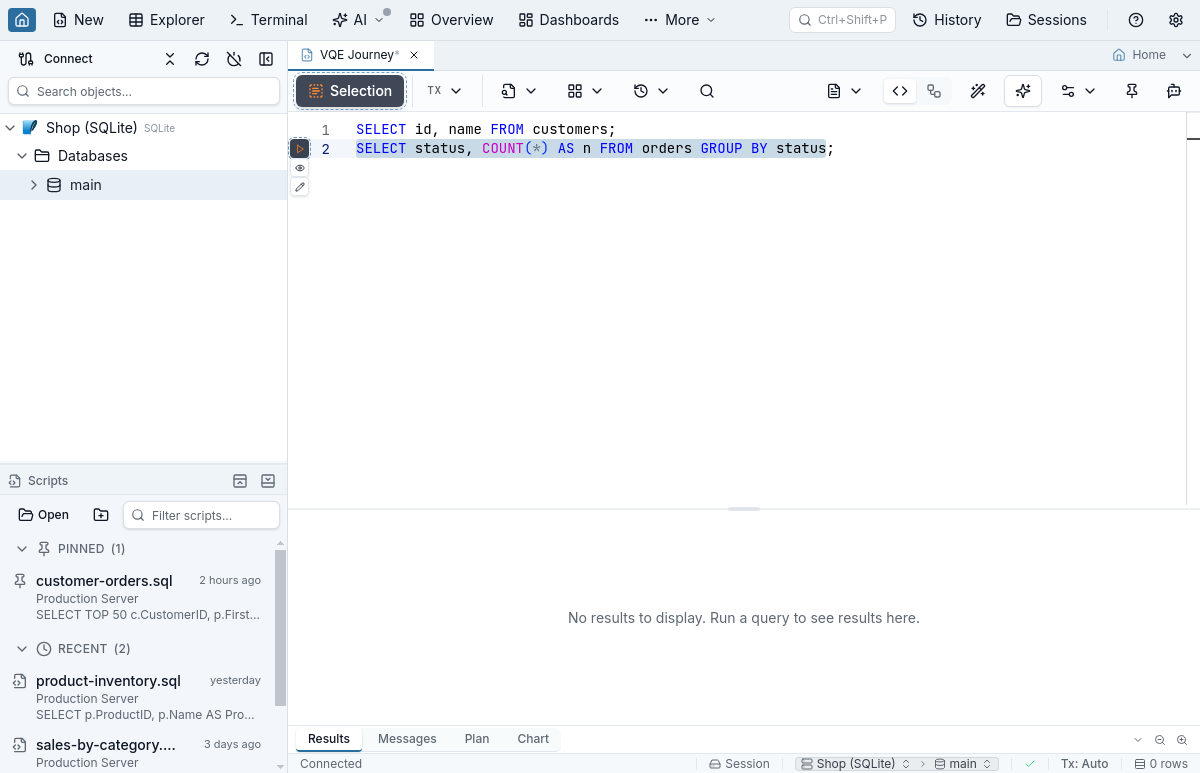Pin the editor with pushpin icon
Image resolution: width=1200 pixels, height=773 pixels.
(1132, 91)
